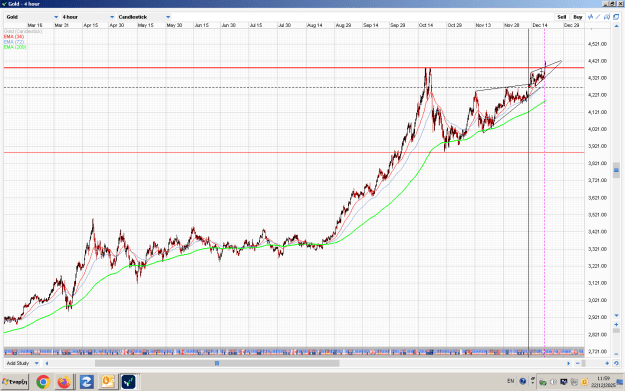The image size is (625, 391).
Task: Open Firefox from the taskbar
Action: point(64,382)
